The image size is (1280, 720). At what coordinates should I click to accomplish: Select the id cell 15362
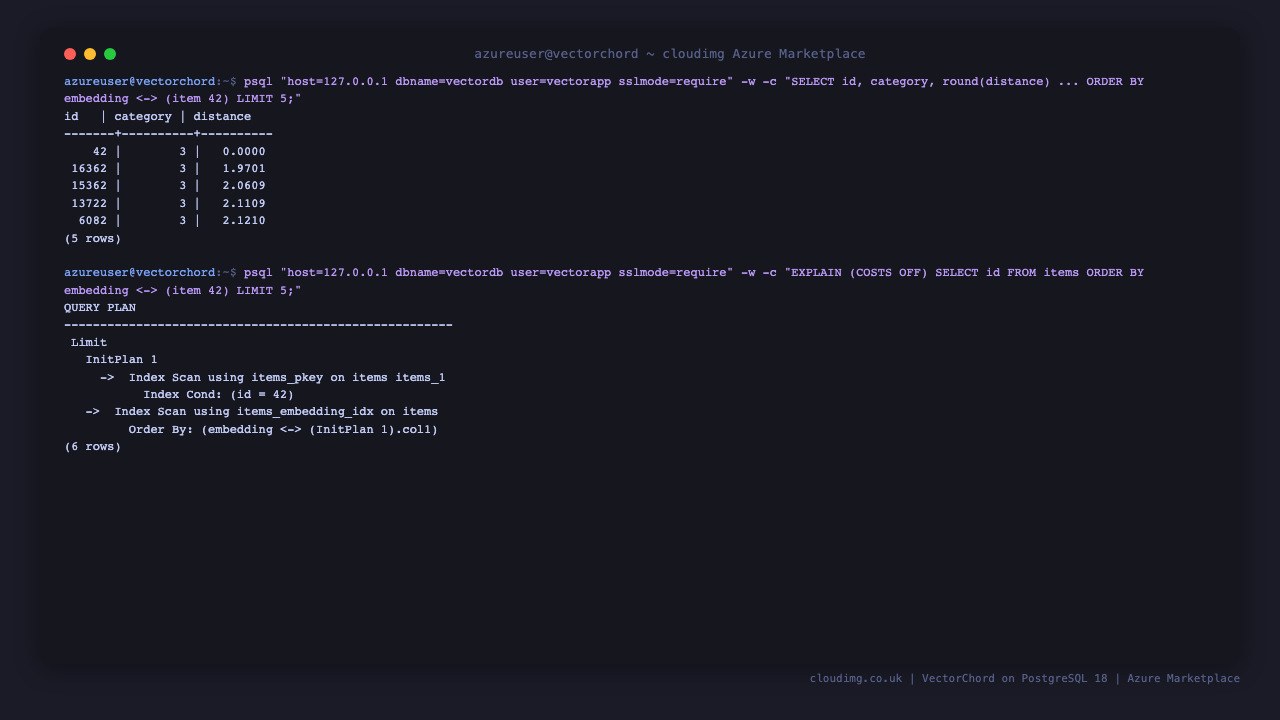[x=89, y=185]
